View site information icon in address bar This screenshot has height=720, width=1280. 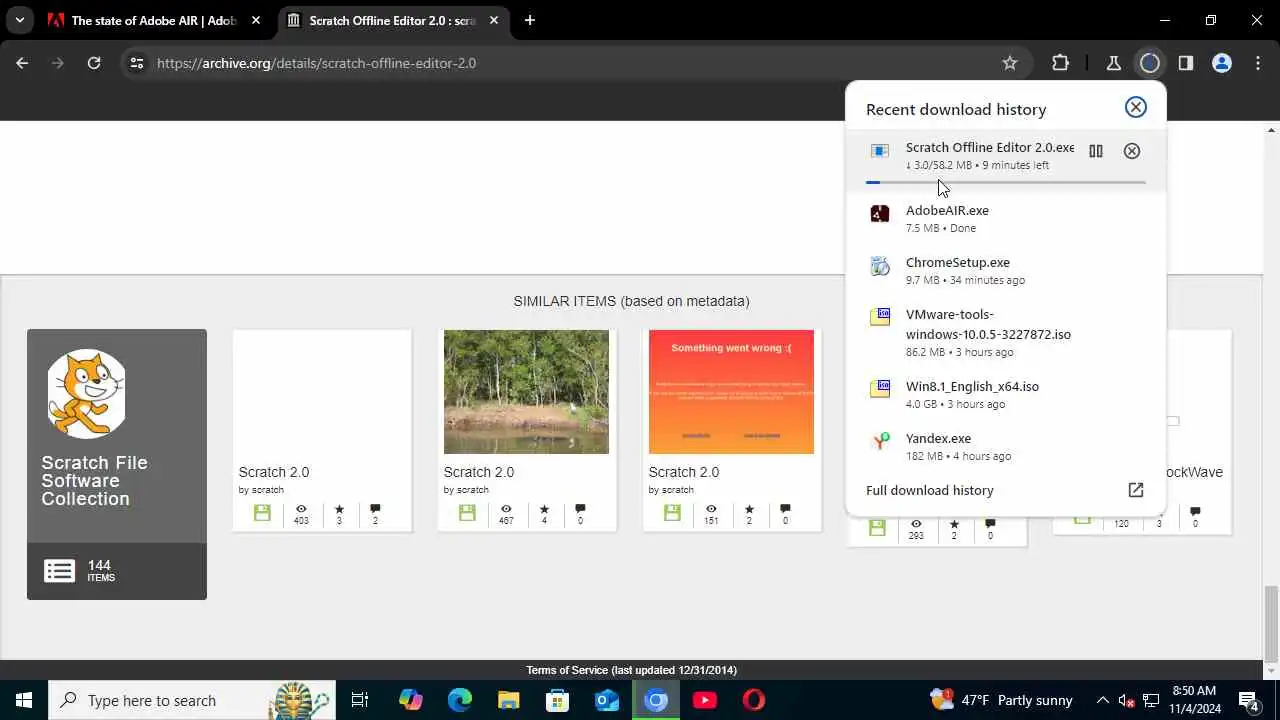tap(138, 63)
